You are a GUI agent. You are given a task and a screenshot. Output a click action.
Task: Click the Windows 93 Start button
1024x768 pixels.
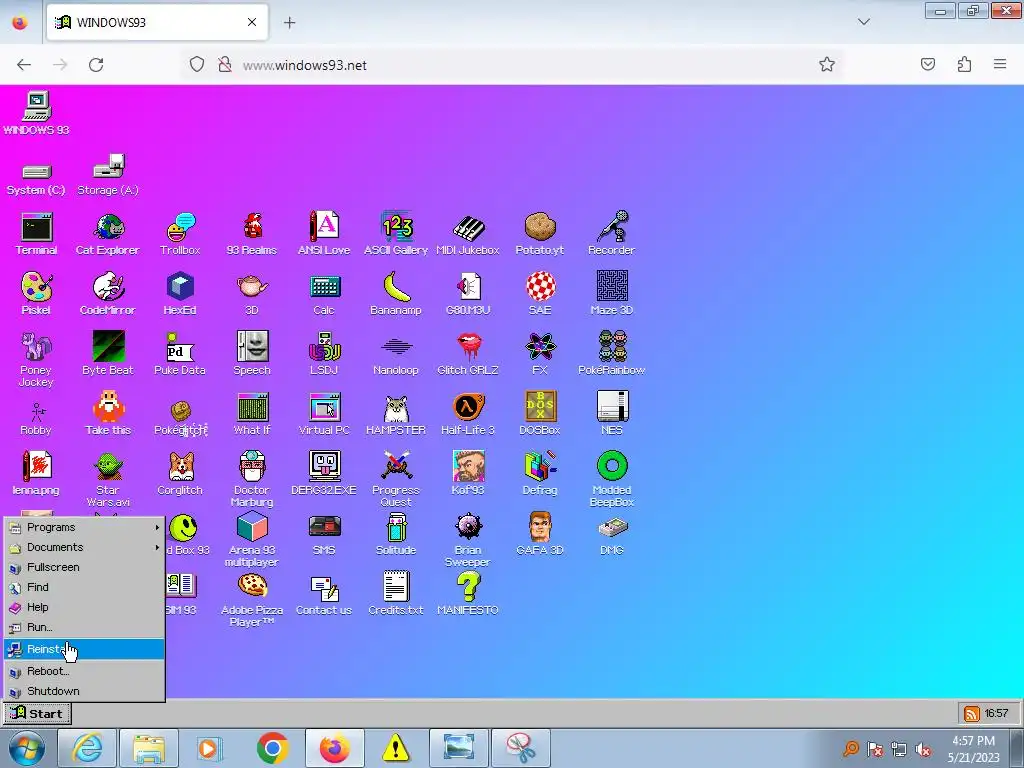37,713
